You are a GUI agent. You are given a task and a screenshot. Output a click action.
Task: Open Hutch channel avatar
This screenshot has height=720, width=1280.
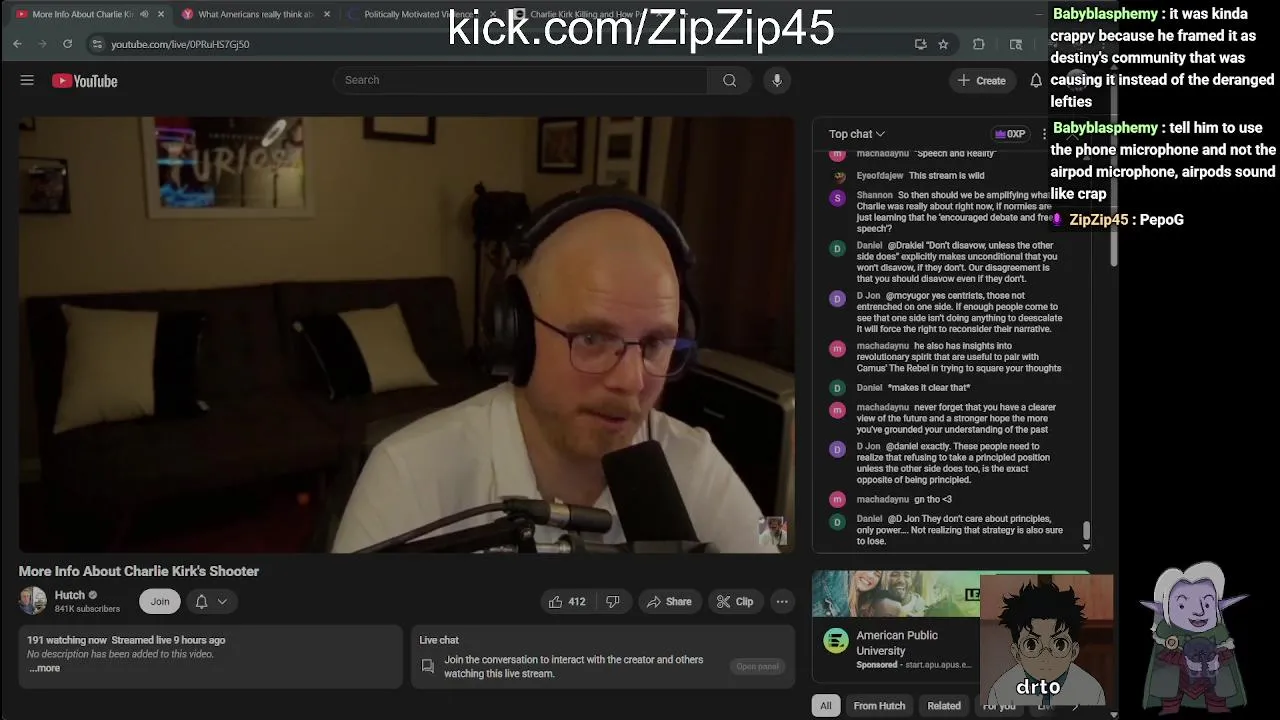click(x=32, y=600)
